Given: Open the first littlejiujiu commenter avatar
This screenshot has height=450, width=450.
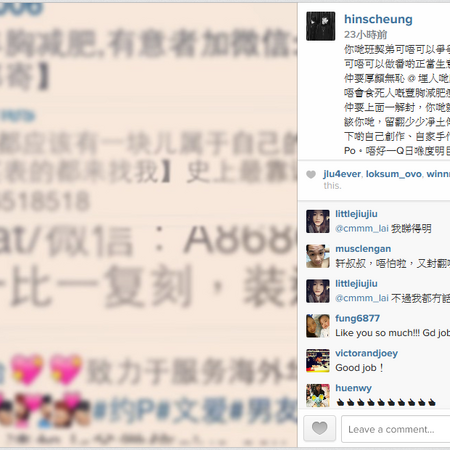Looking at the screenshot, I should pos(318,221).
